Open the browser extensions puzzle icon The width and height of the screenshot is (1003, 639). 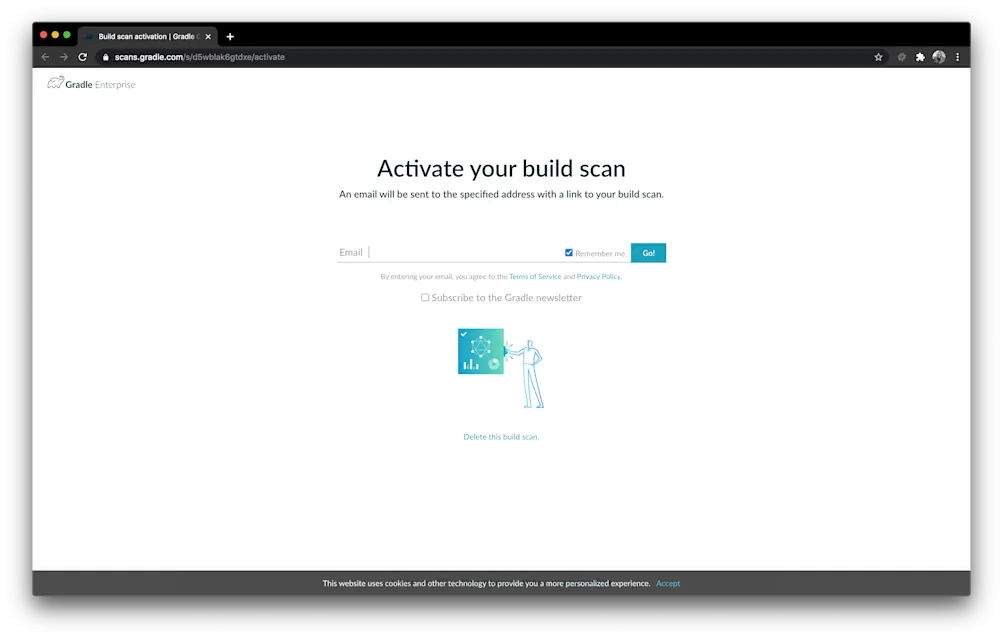pyautogui.click(x=919, y=57)
